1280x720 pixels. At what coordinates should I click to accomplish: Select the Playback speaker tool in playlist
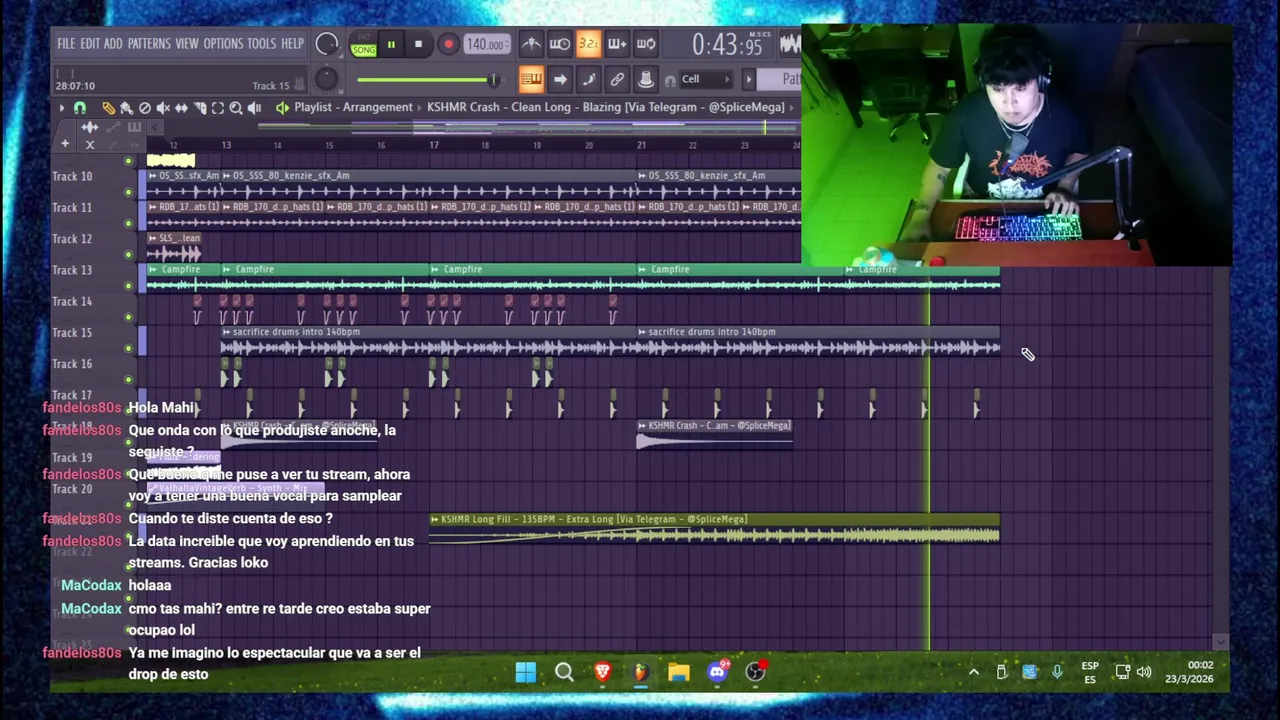pos(254,108)
